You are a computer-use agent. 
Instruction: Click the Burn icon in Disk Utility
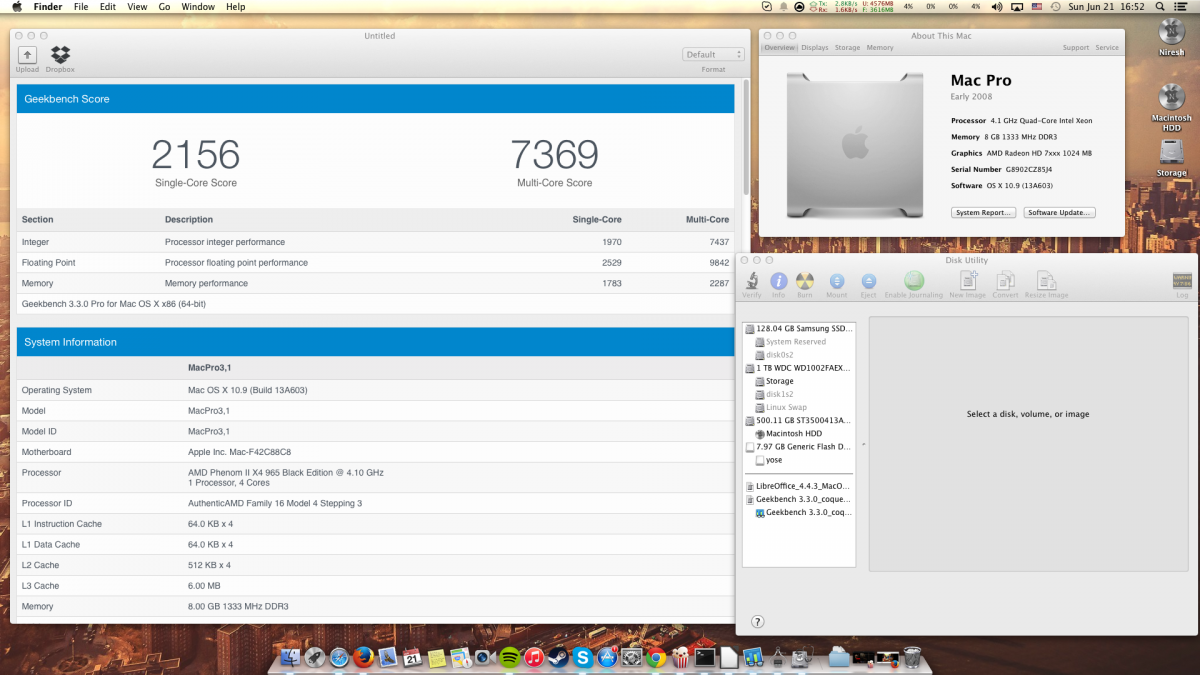(x=805, y=282)
